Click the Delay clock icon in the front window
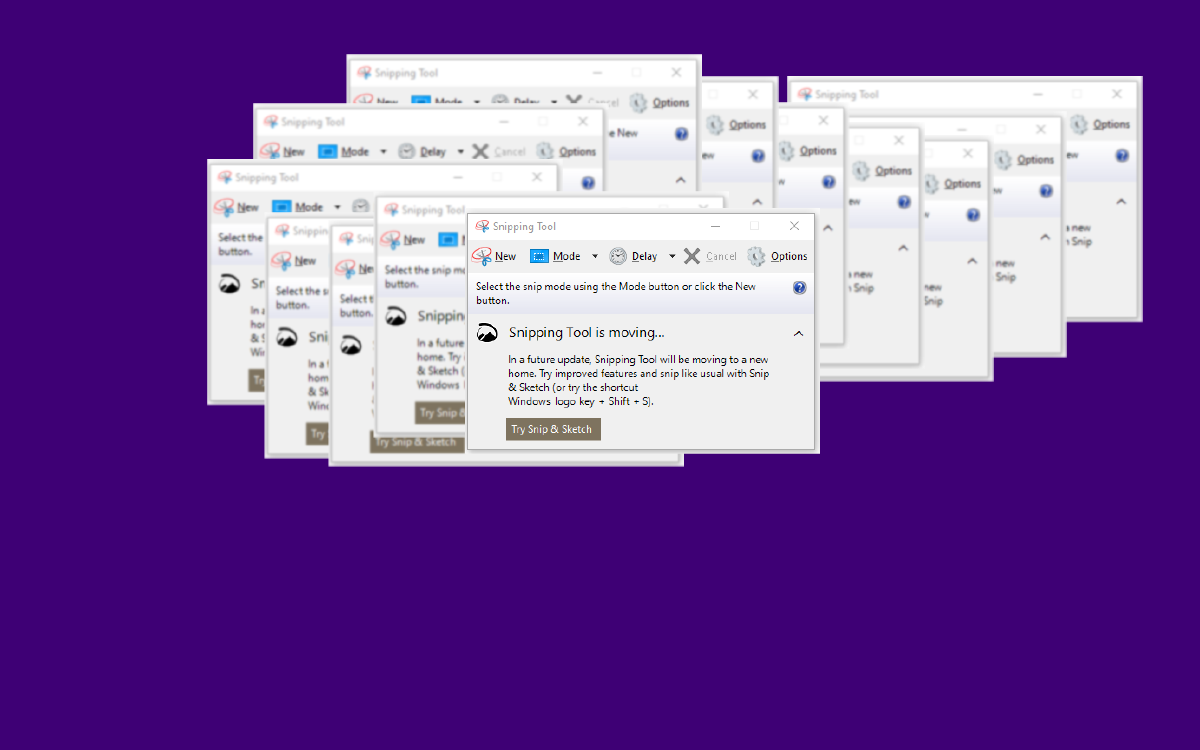Viewport: 1200px width, 750px height. [618, 256]
